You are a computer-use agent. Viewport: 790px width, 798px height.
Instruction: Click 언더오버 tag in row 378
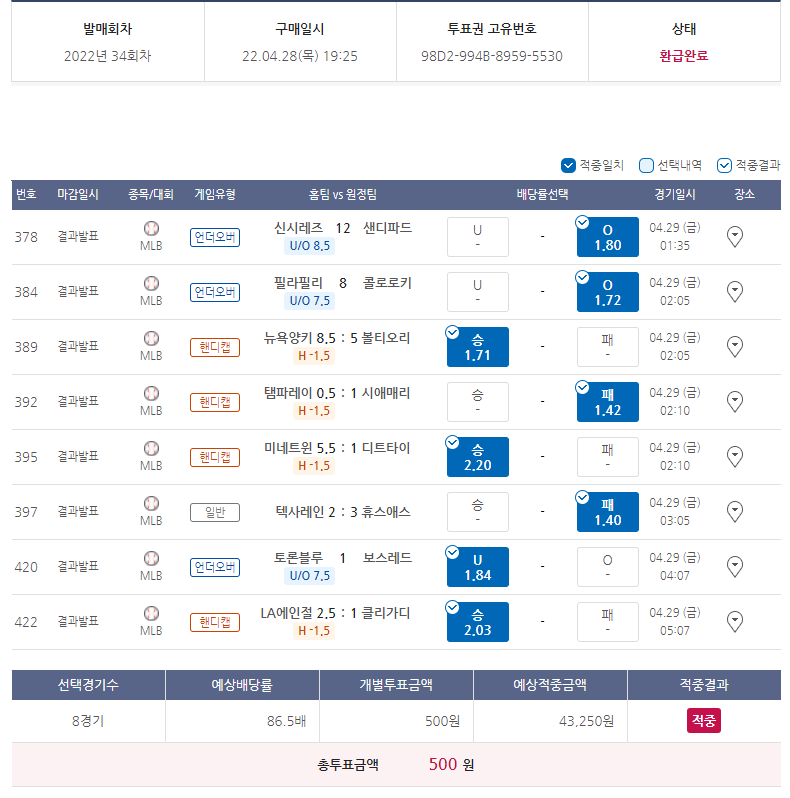(215, 237)
